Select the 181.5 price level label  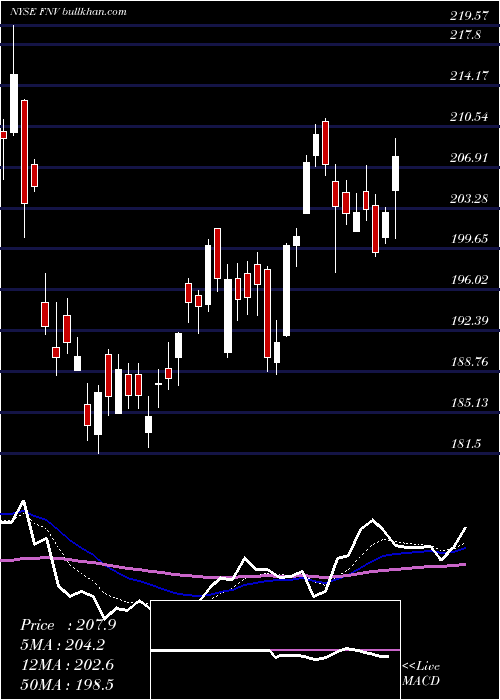tap(465, 444)
